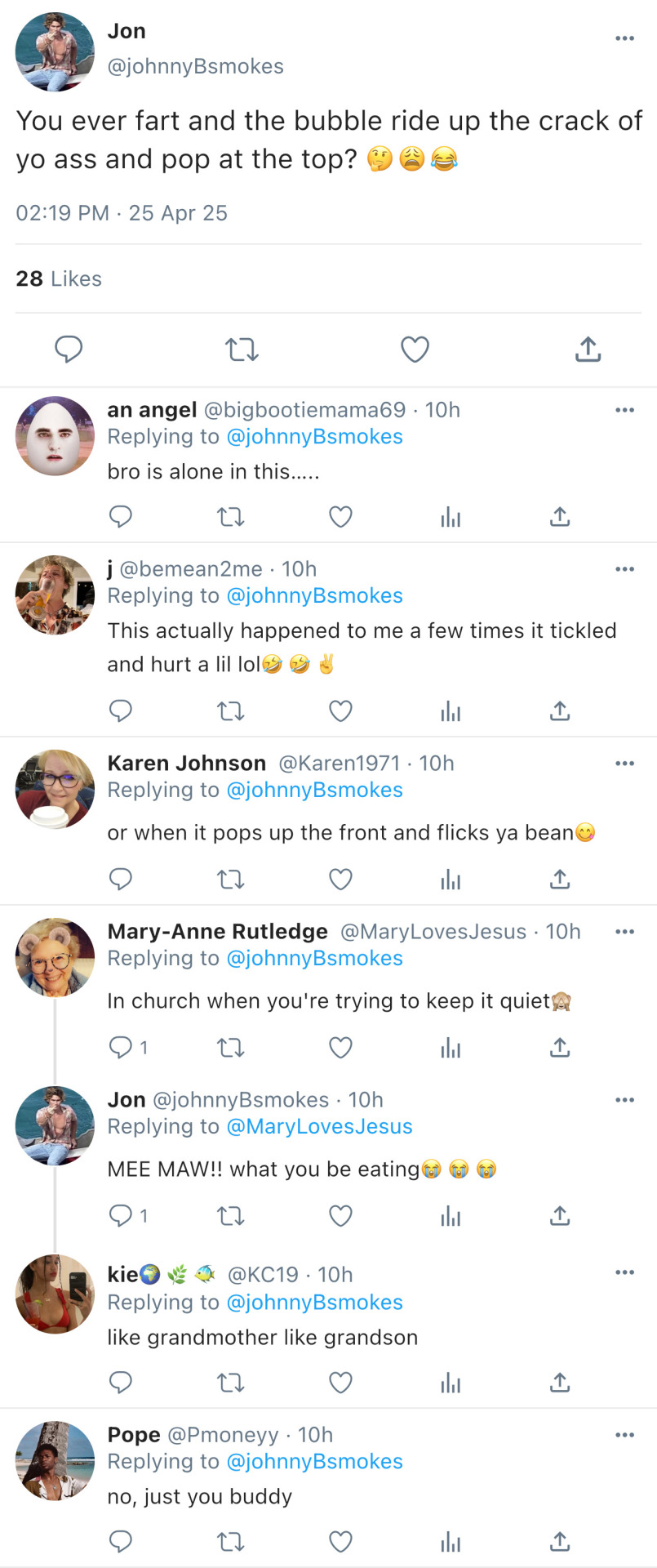This screenshot has height=1568, width=657.
Task: Open Karen Johnson's profile picture
Action: tap(55, 789)
